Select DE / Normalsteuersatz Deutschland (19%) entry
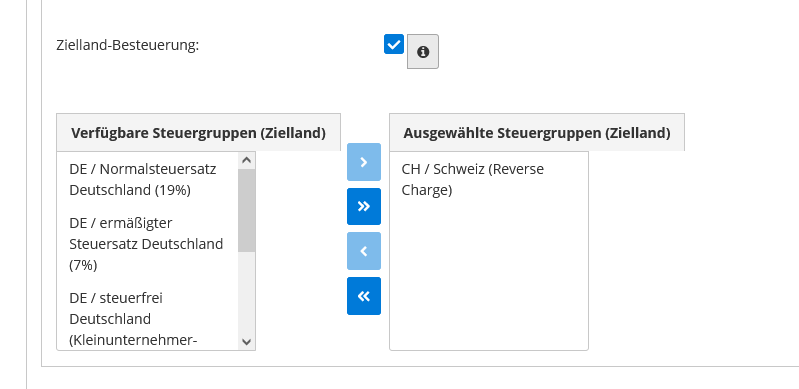 pyautogui.click(x=148, y=179)
